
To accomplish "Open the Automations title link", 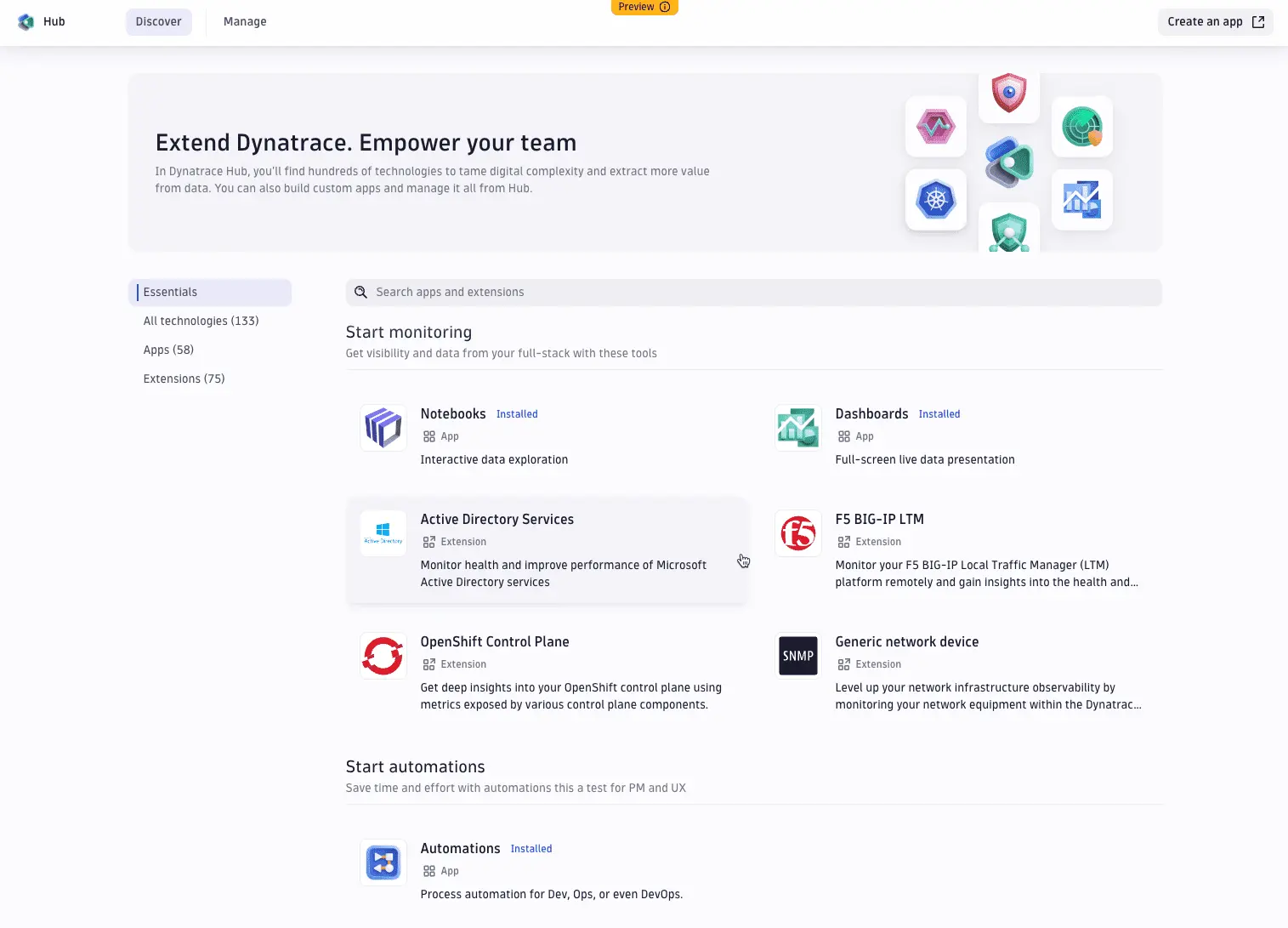I will point(460,848).
